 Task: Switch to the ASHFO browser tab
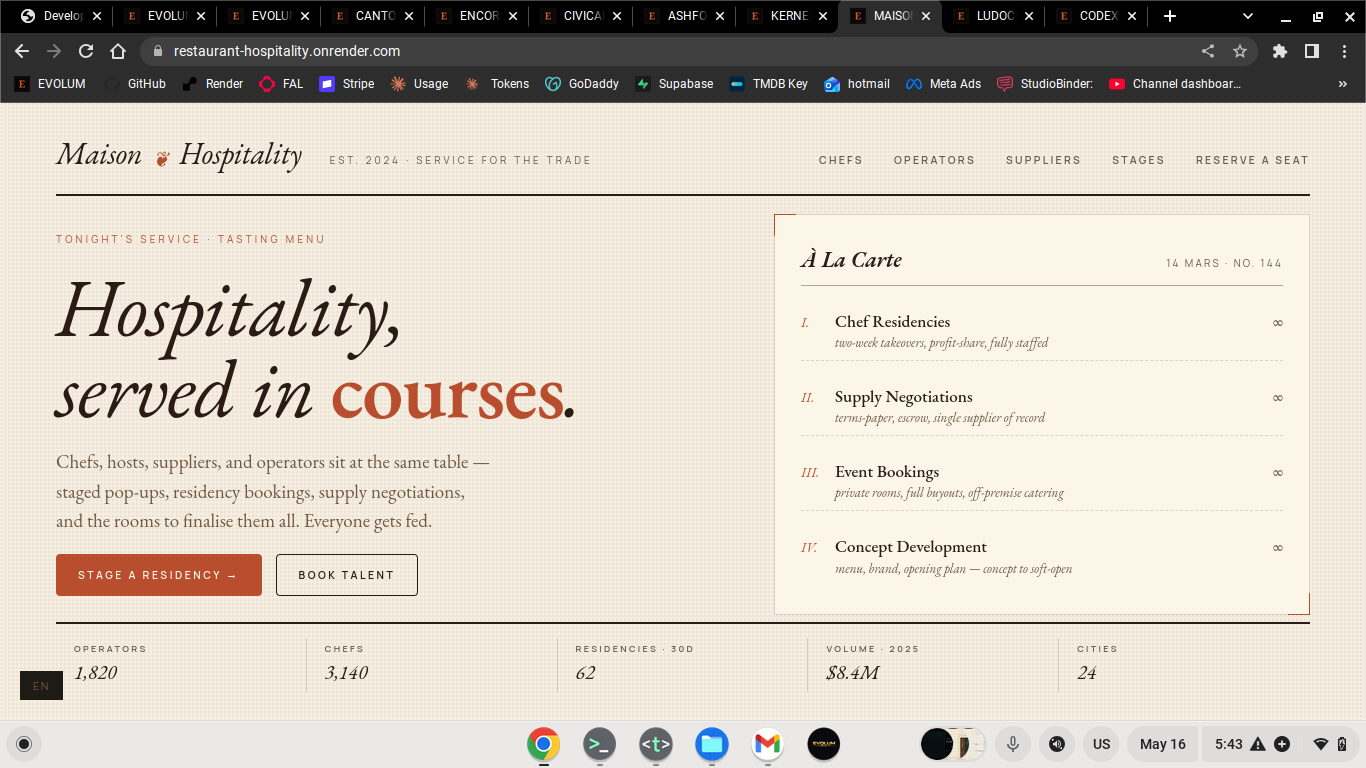(678, 16)
